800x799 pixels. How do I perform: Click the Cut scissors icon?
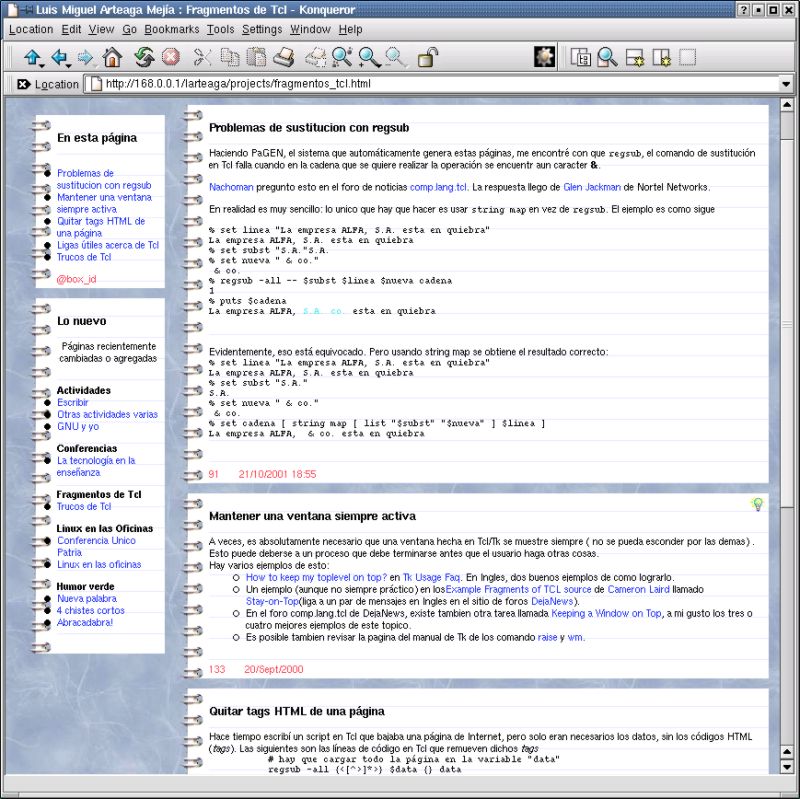202,57
